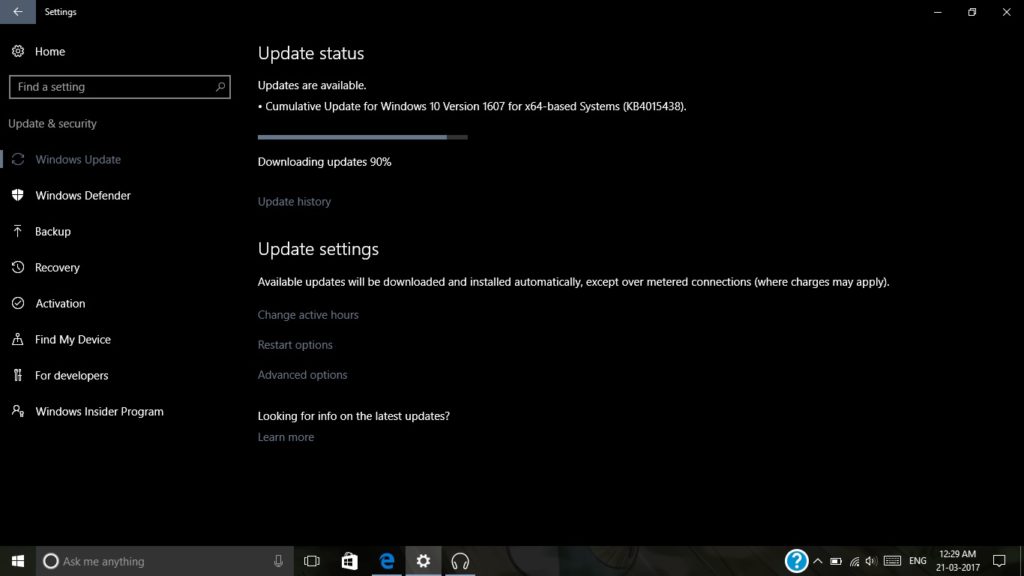1024x576 pixels.
Task: Open Windows Insider Program settings
Action: click(x=99, y=411)
